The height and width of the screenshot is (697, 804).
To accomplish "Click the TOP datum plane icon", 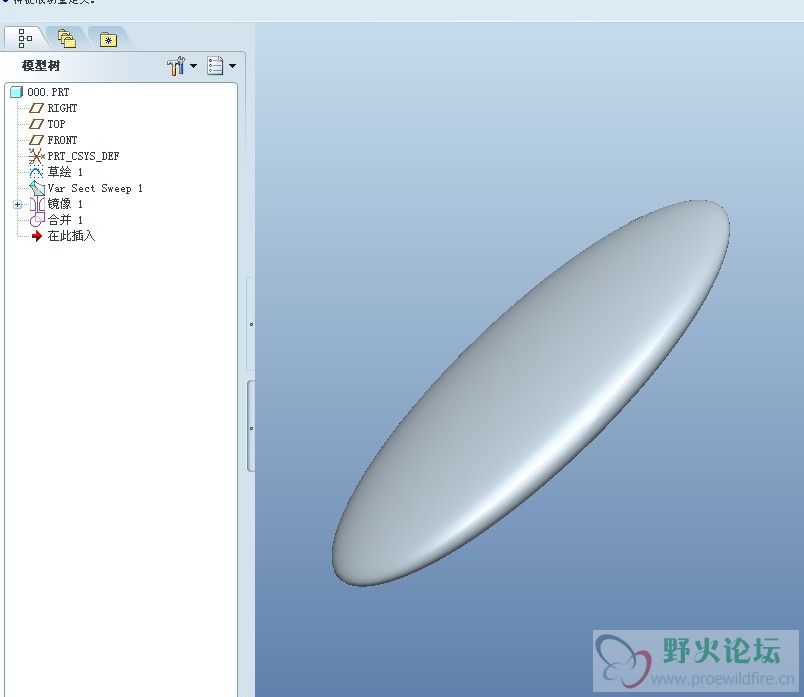I will click(36, 124).
